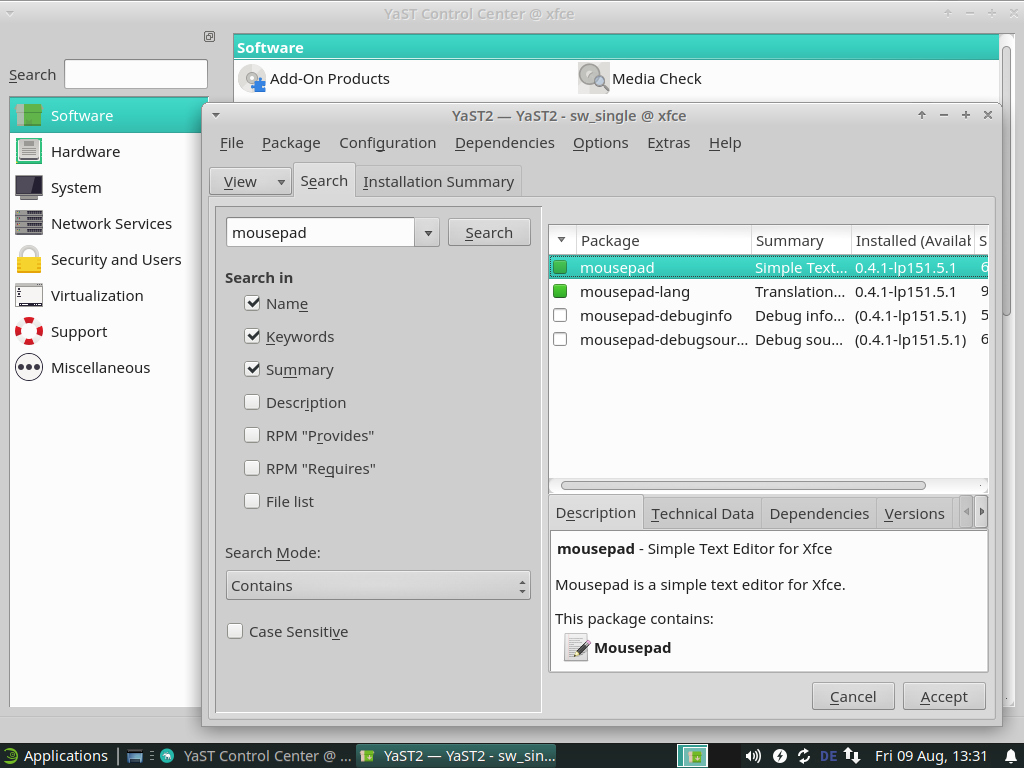Select Hardware category in sidebar
Viewport: 1024px width, 768px height.
[x=85, y=152]
